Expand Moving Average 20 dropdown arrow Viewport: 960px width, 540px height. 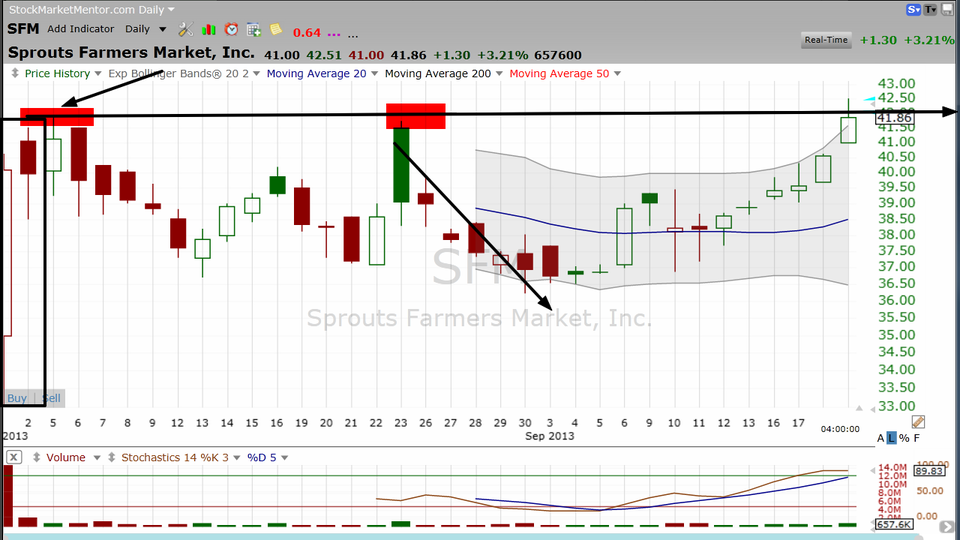374,74
